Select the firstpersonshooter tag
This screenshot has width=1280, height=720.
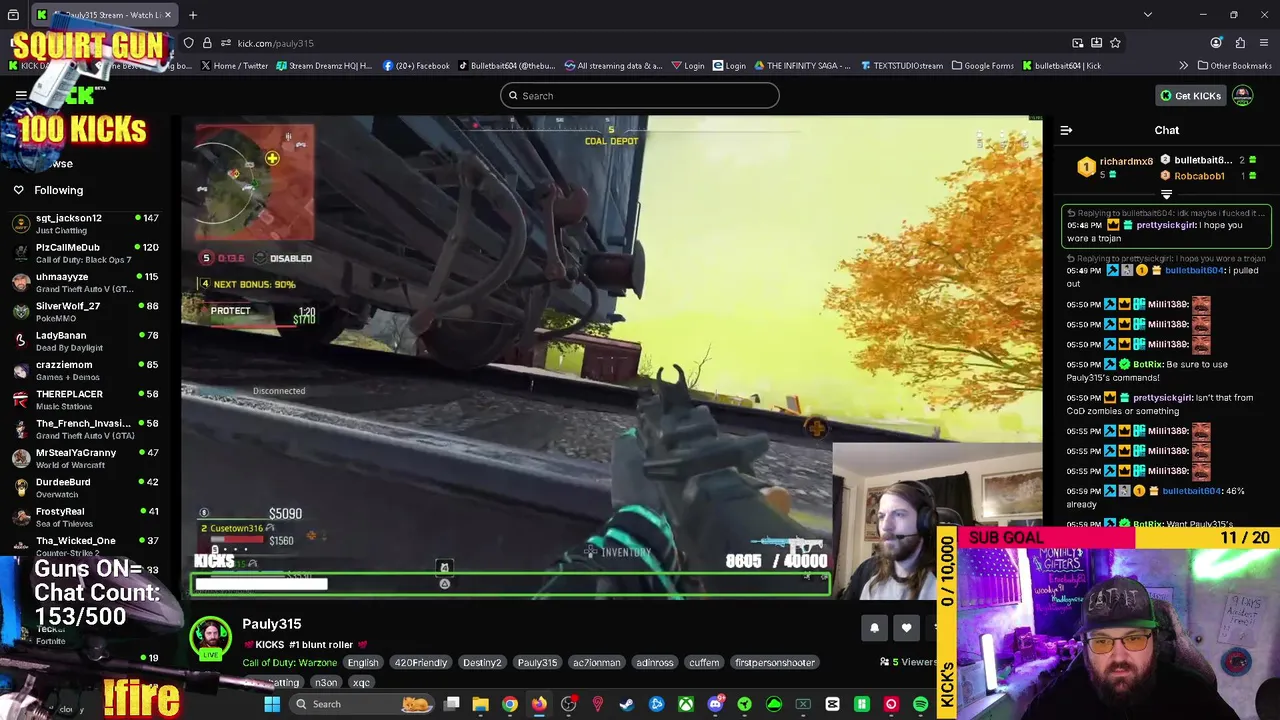[x=775, y=662]
